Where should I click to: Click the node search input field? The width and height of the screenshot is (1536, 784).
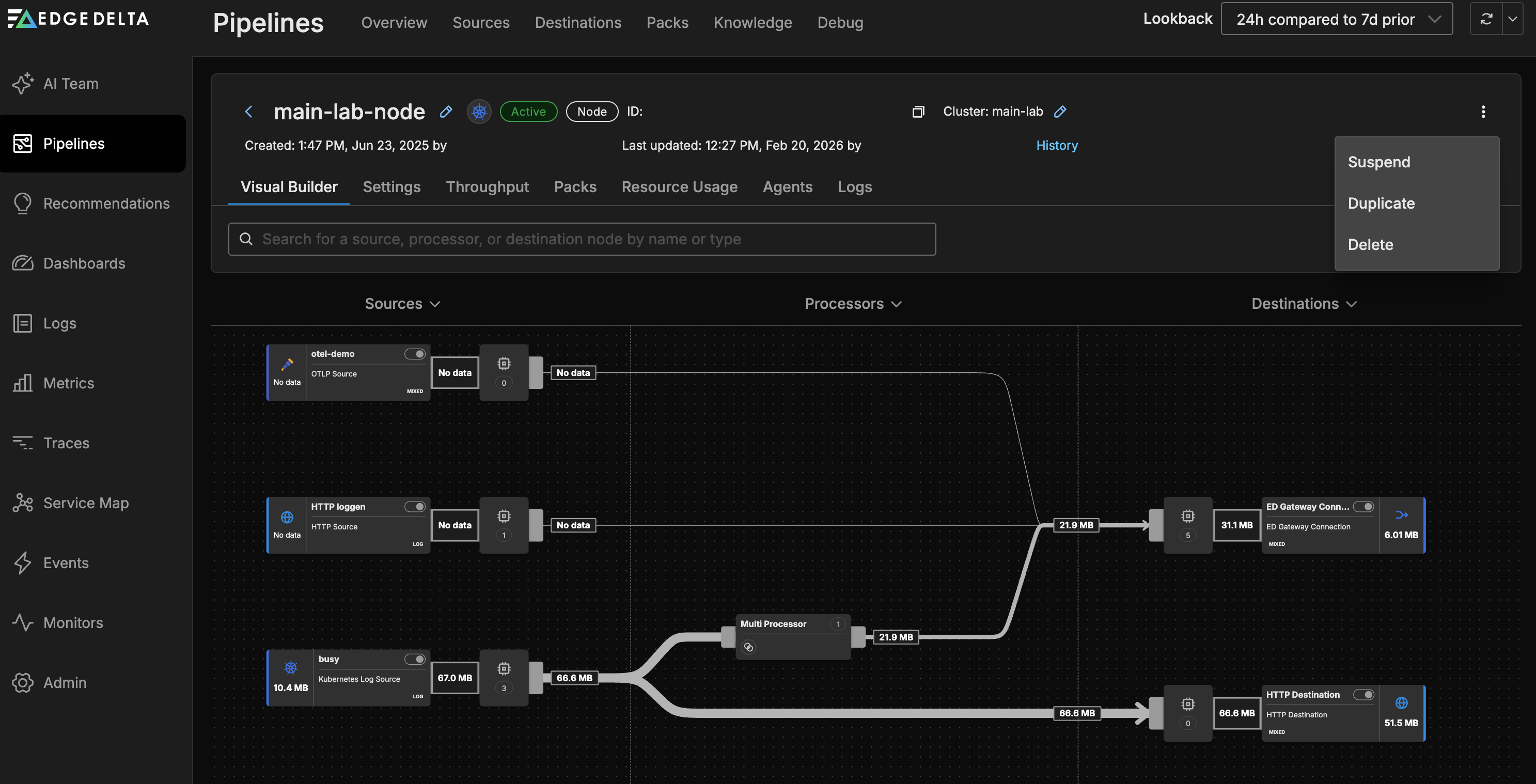[x=582, y=239]
